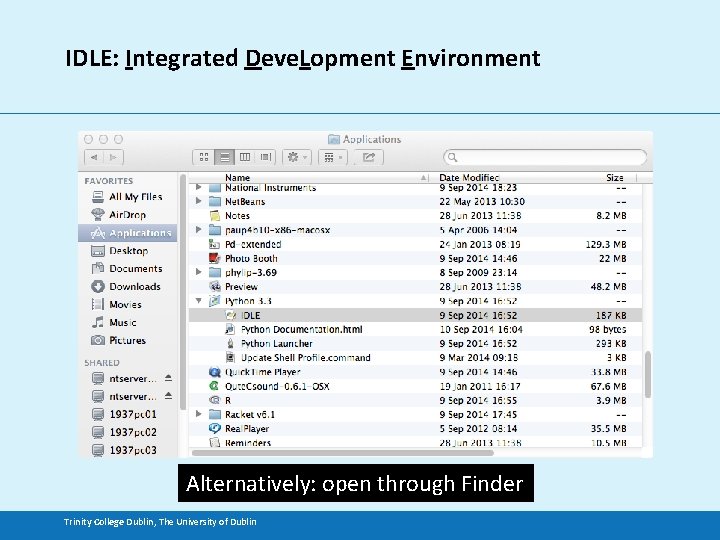Select the Preview application
The image size is (720, 540).
coord(415,287)
